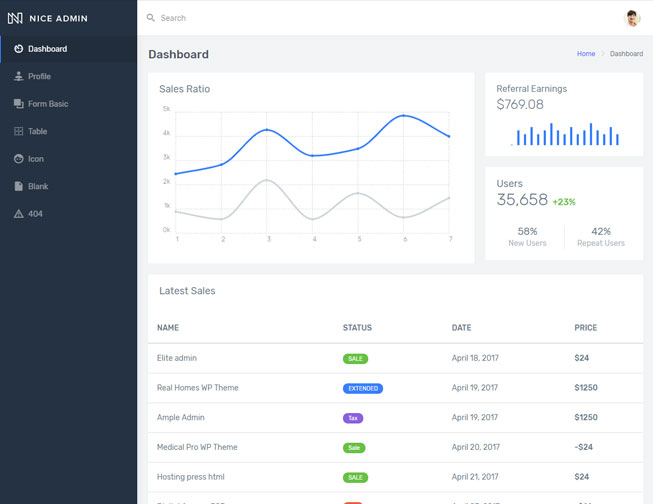Click the Nice Admin logo icon
This screenshot has height=504, width=653.
(15, 18)
